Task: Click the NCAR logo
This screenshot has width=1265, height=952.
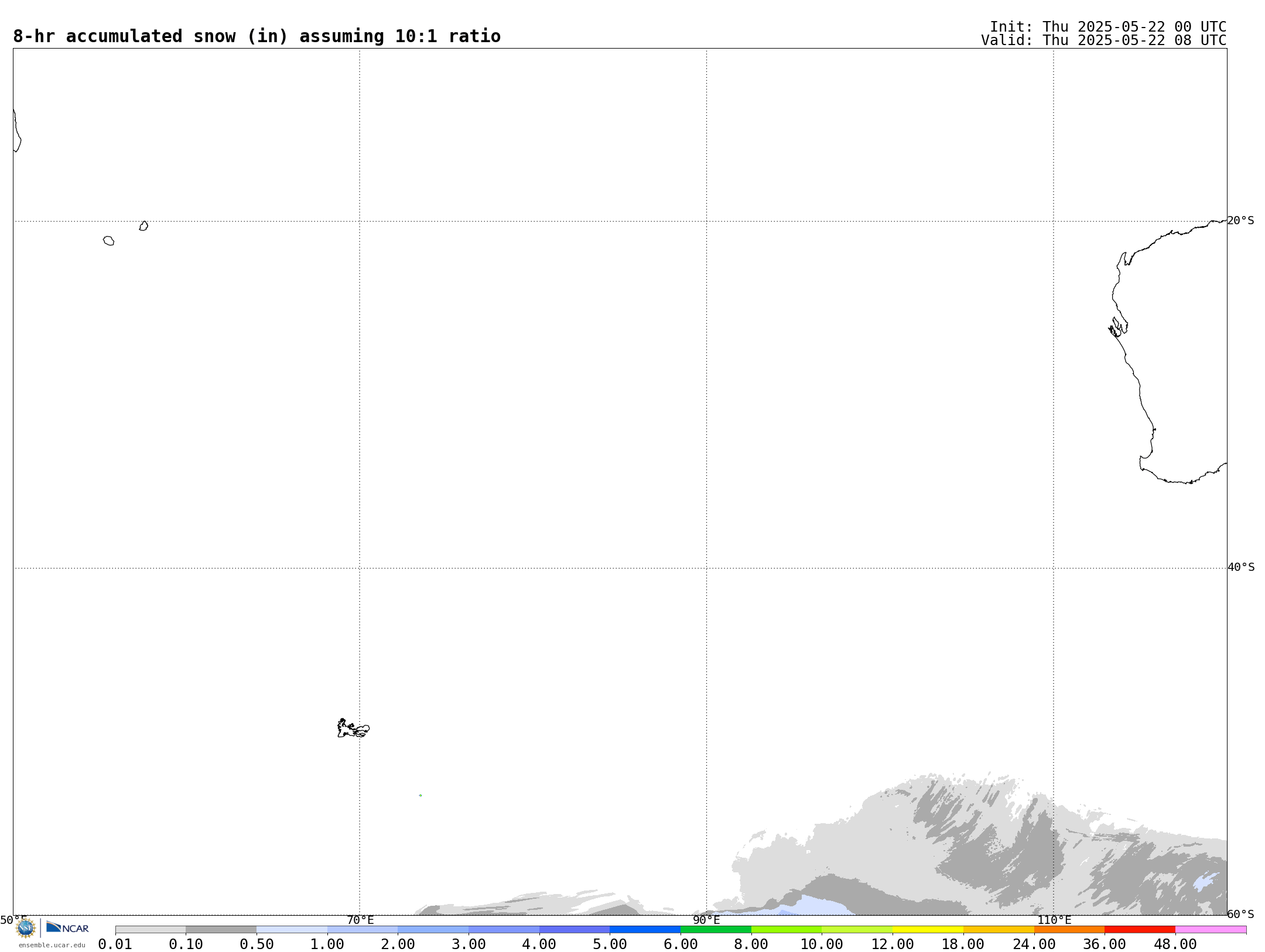Action: click(x=67, y=927)
